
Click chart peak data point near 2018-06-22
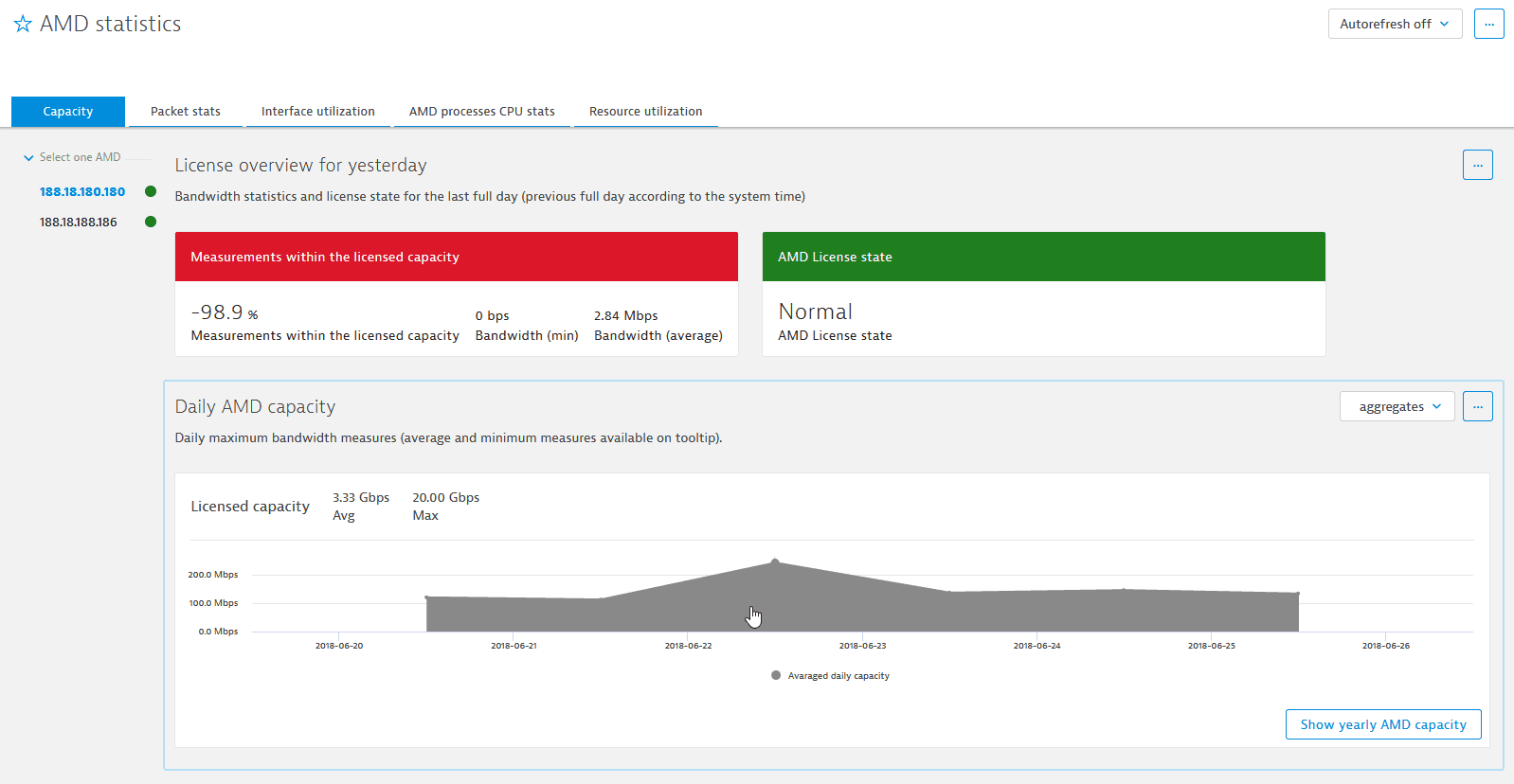775,561
